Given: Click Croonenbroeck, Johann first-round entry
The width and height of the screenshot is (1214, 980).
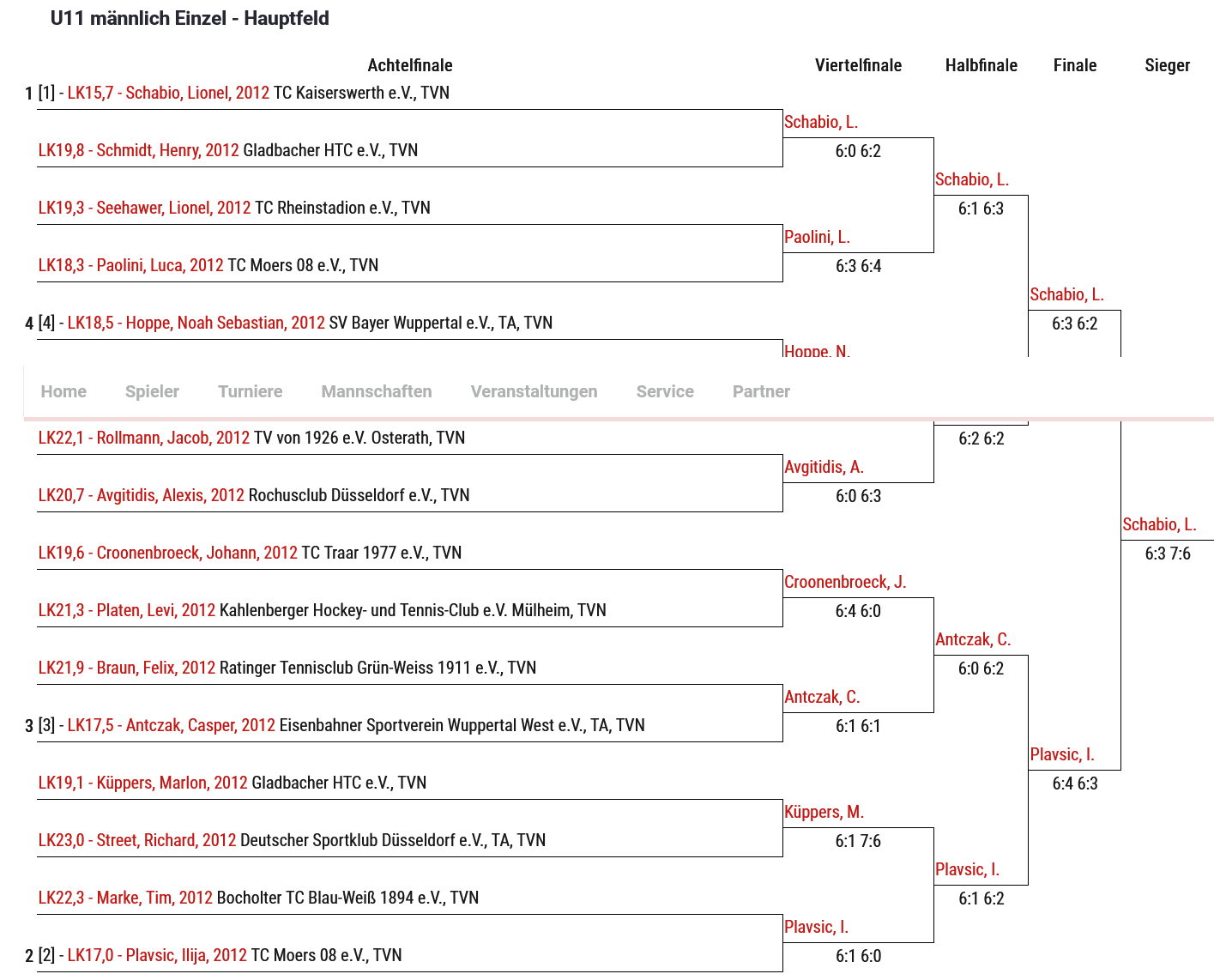Looking at the screenshot, I should click(x=167, y=553).
